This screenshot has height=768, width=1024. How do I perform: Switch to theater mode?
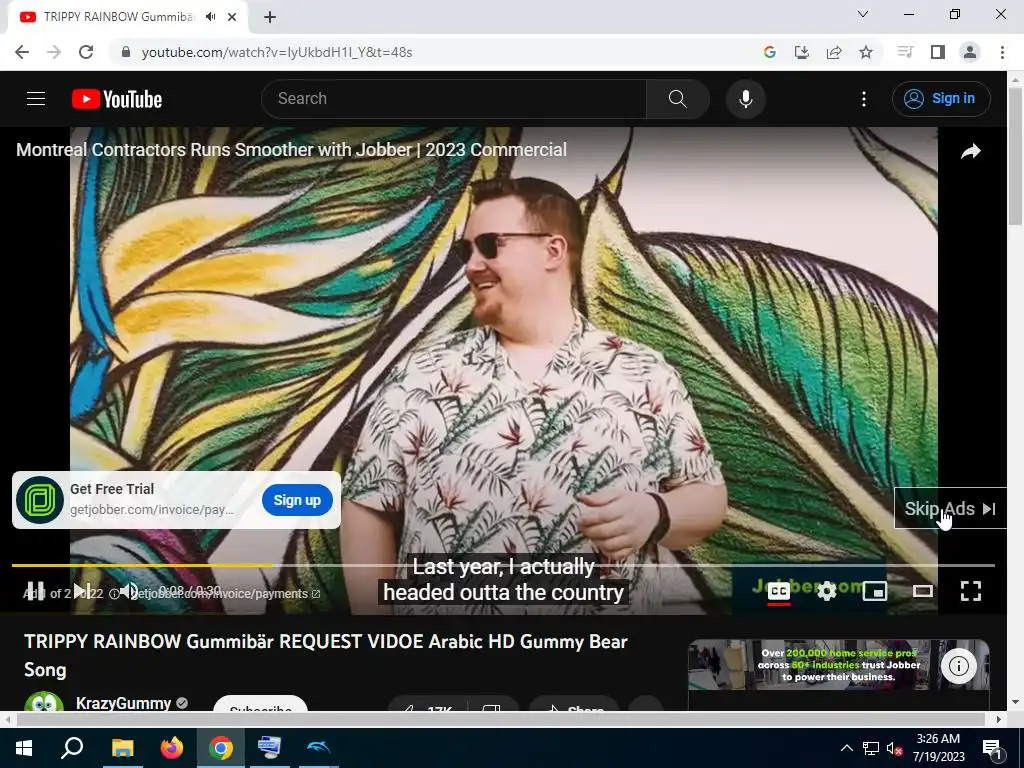point(923,591)
